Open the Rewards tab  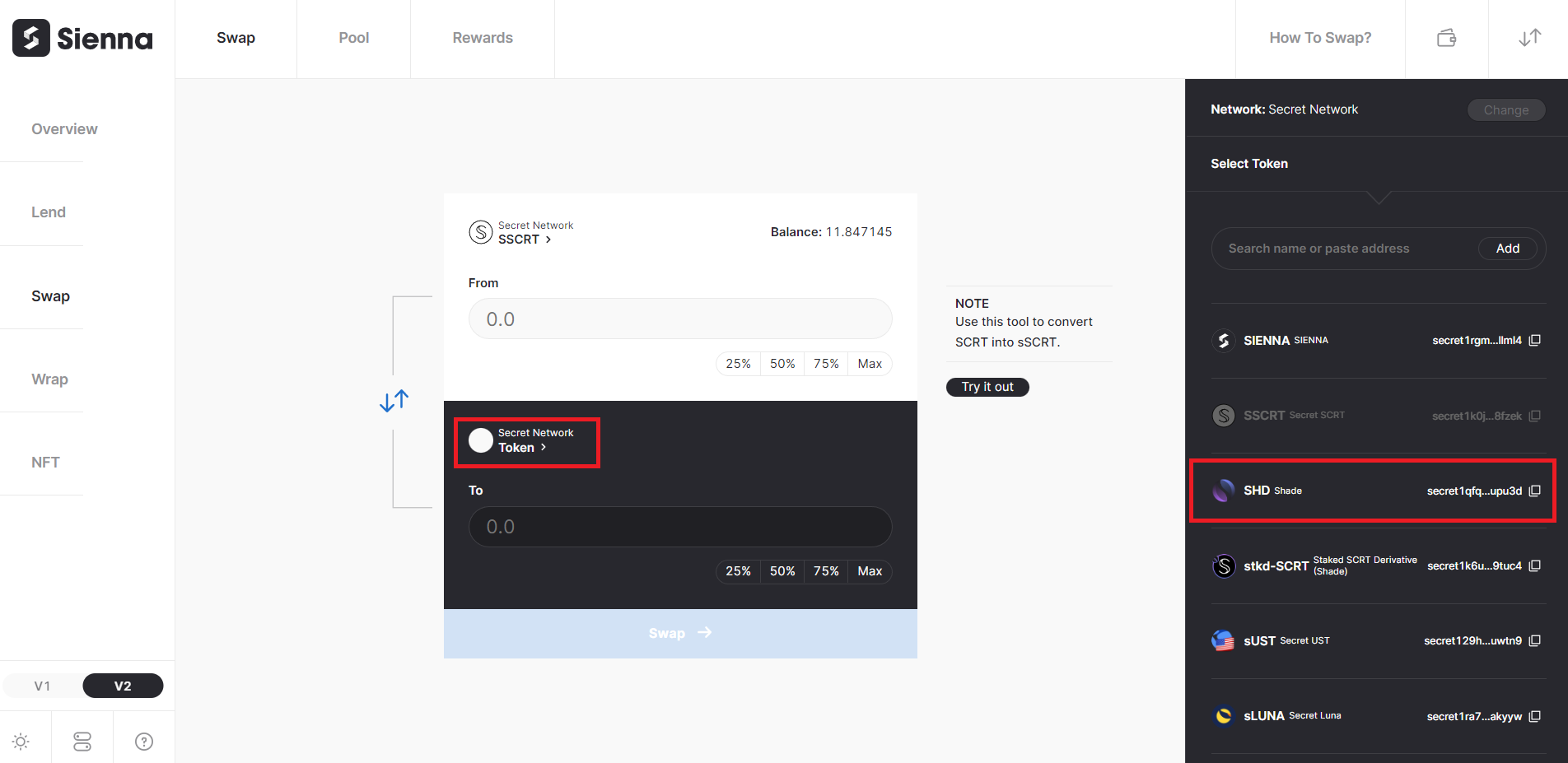point(483,38)
